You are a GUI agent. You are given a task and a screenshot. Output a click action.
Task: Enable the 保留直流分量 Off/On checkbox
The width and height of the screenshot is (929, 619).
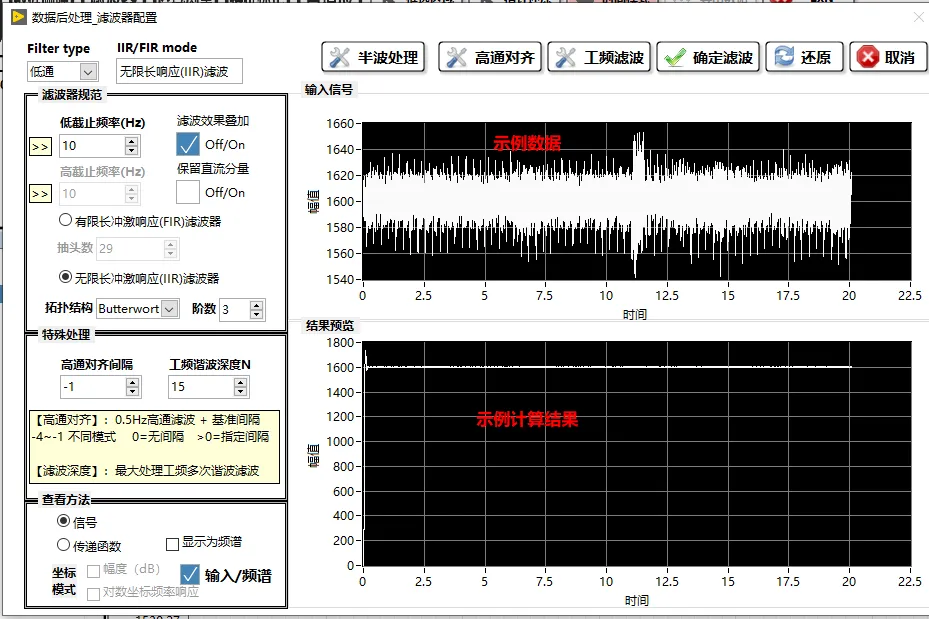point(188,192)
